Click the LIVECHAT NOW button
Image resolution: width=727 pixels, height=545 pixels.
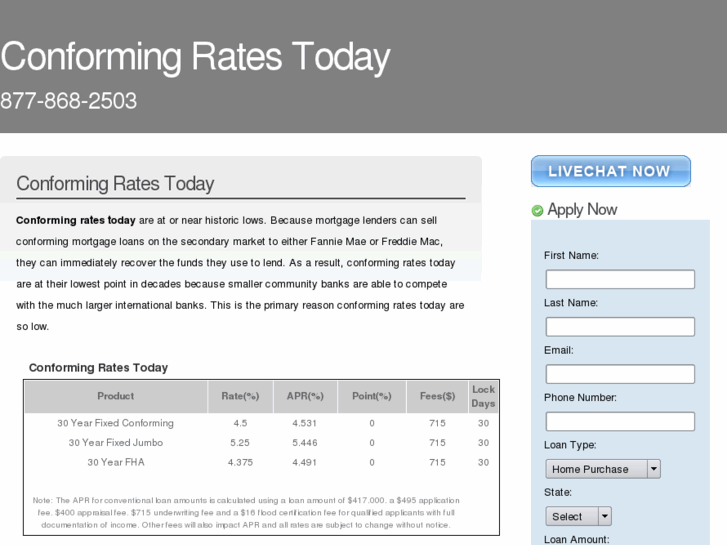pos(610,171)
